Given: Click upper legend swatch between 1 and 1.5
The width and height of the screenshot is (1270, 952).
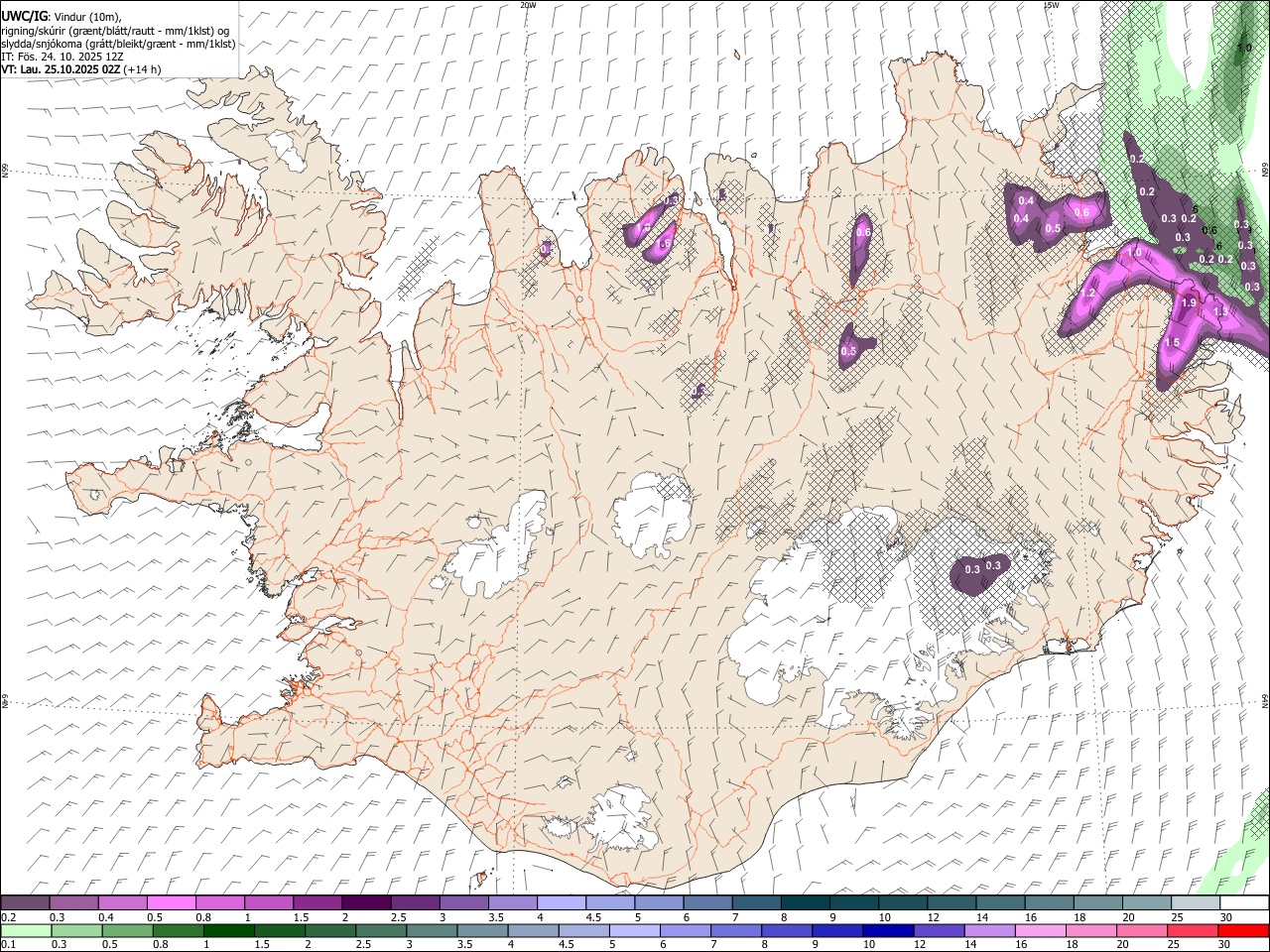Looking at the screenshot, I should [x=270, y=903].
